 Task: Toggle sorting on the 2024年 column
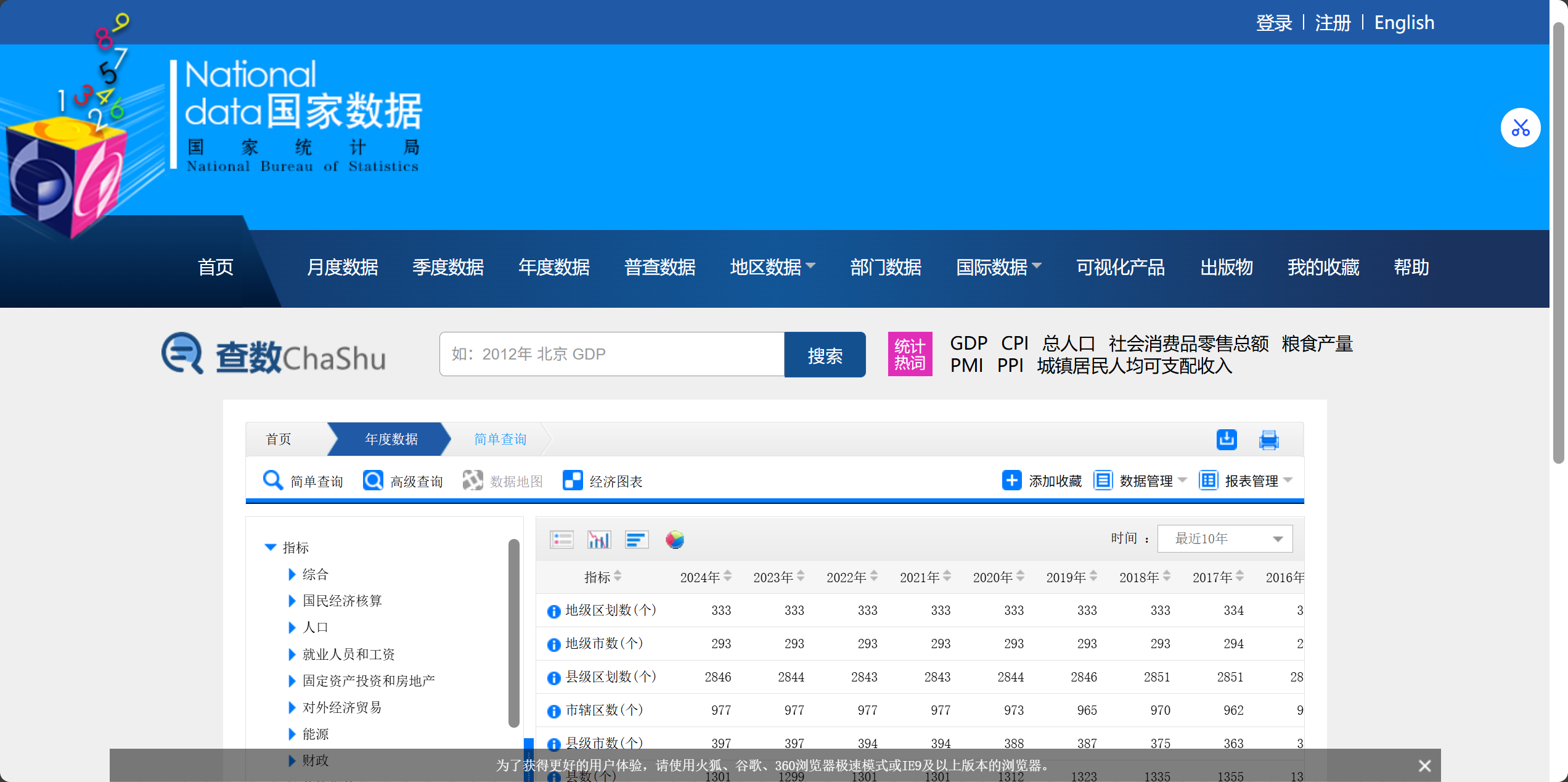tap(727, 577)
